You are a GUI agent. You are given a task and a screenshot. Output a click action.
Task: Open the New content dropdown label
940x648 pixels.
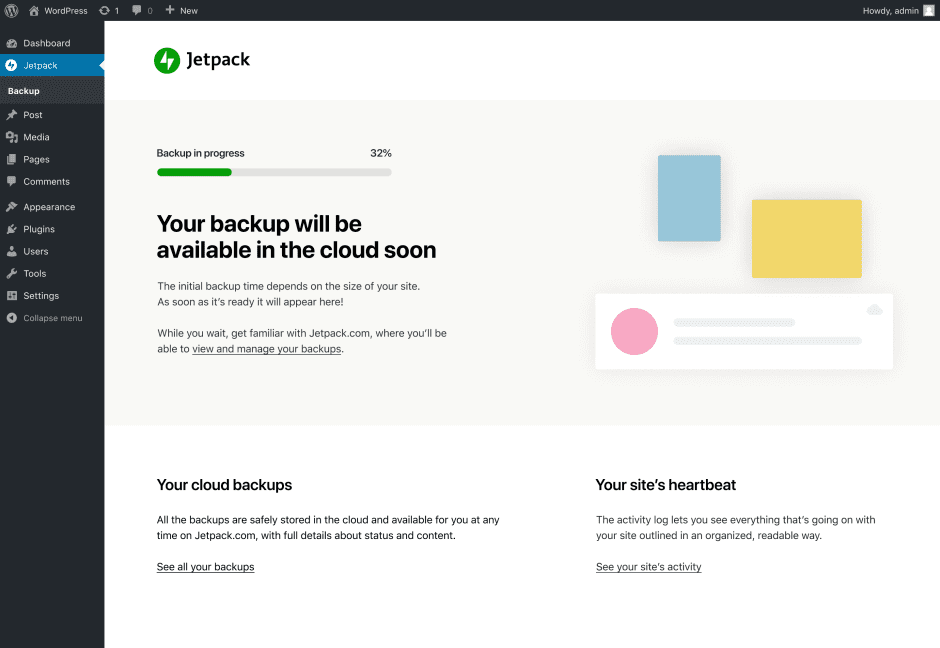(189, 11)
